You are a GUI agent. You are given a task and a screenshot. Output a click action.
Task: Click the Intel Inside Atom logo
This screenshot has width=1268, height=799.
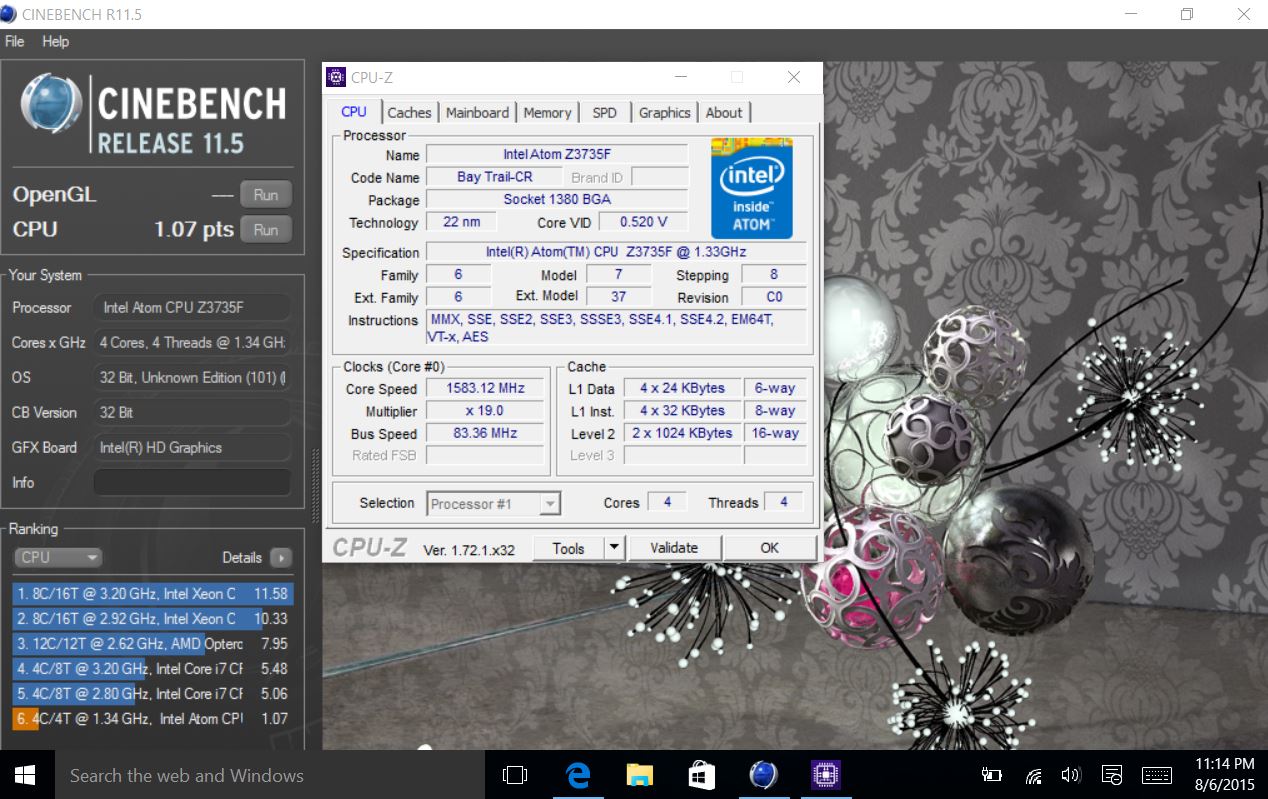752,188
